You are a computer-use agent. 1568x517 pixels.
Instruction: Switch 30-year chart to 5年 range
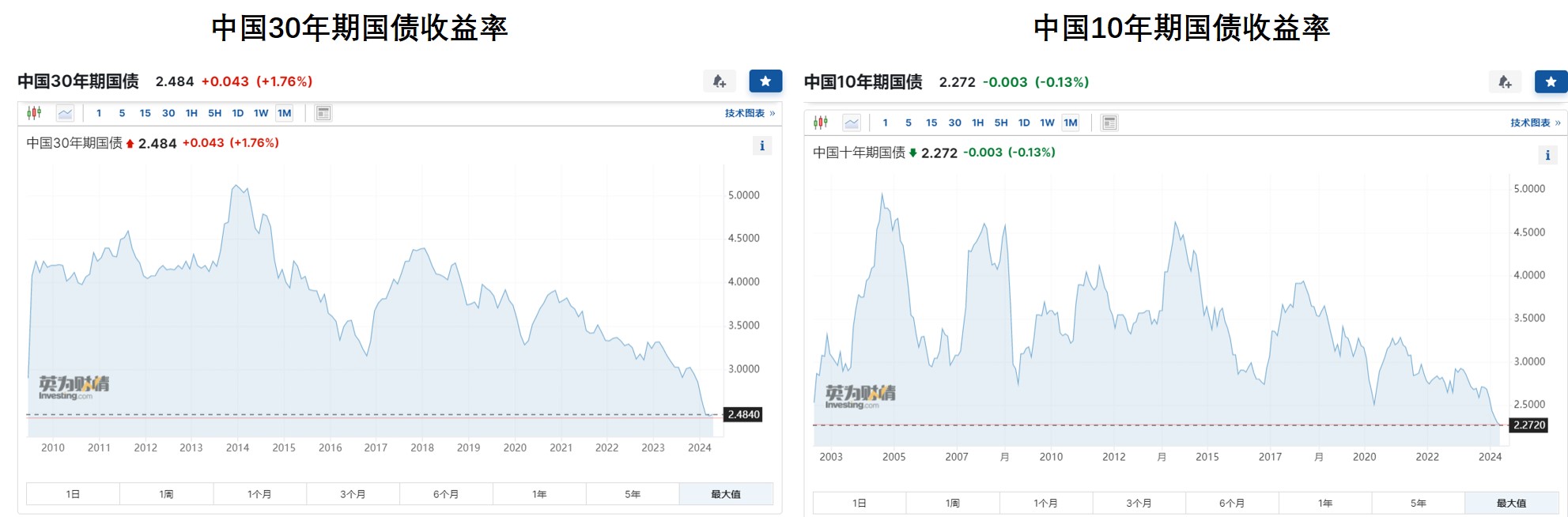click(x=633, y=494)
